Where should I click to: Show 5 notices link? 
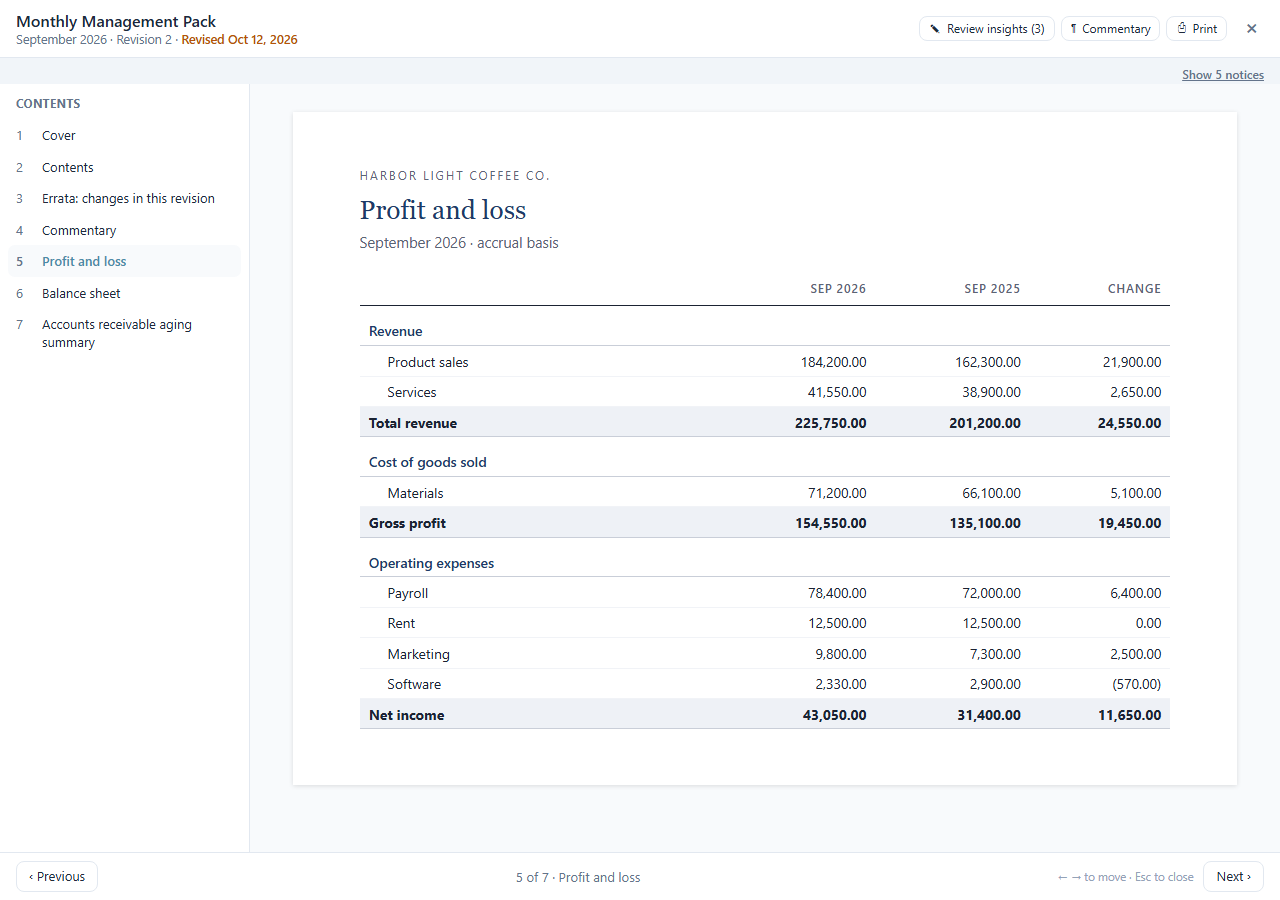1223,75
